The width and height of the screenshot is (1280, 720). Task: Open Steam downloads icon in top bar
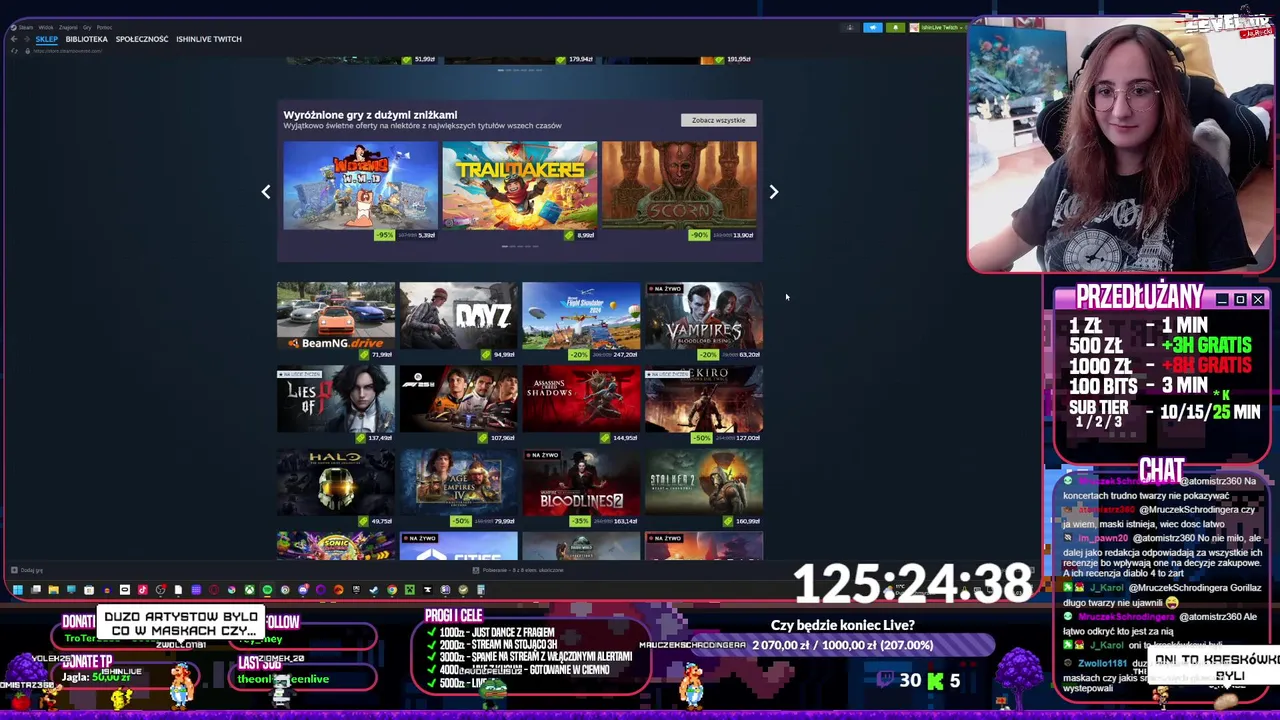click(x=850, y=27)
